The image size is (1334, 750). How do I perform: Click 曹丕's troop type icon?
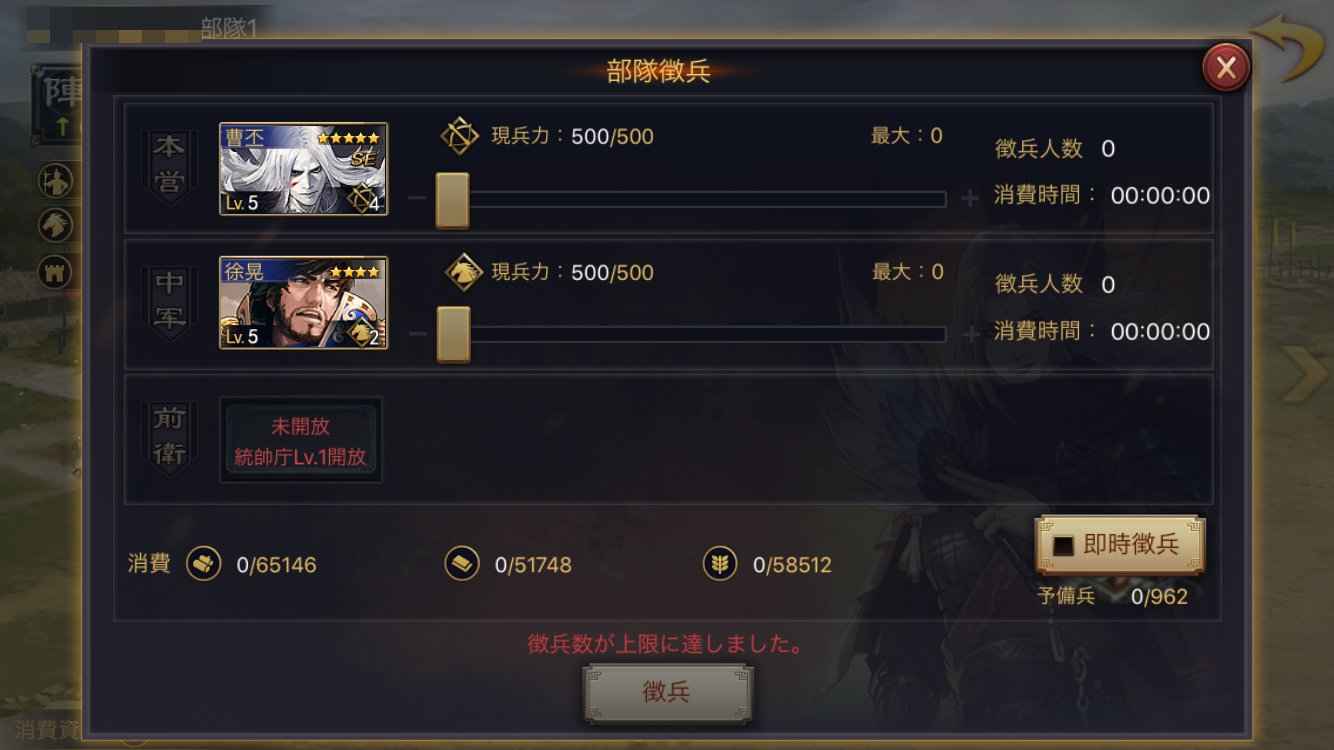click(x=460, y=135)
